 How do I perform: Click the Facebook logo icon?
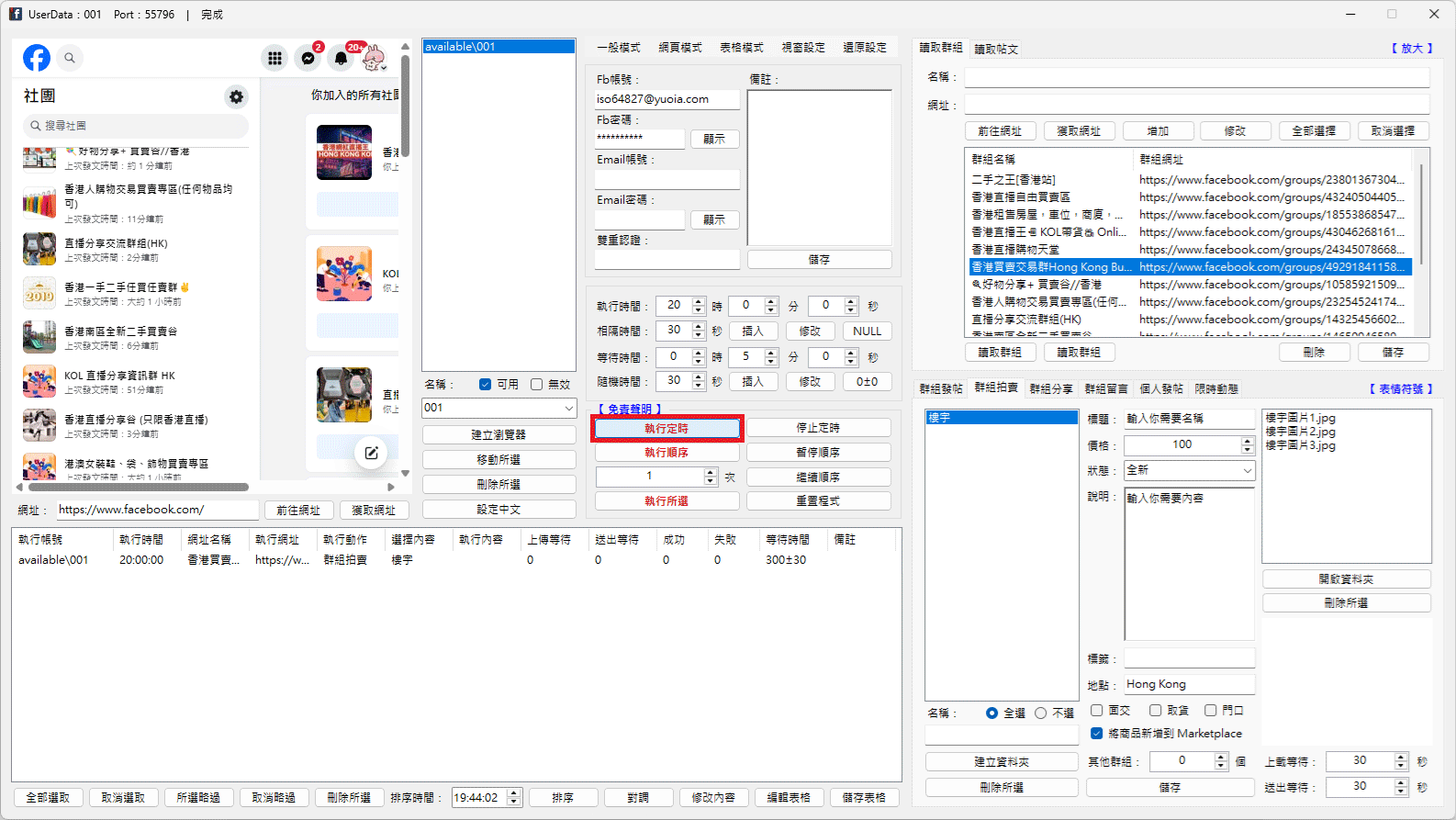[37, 58]
